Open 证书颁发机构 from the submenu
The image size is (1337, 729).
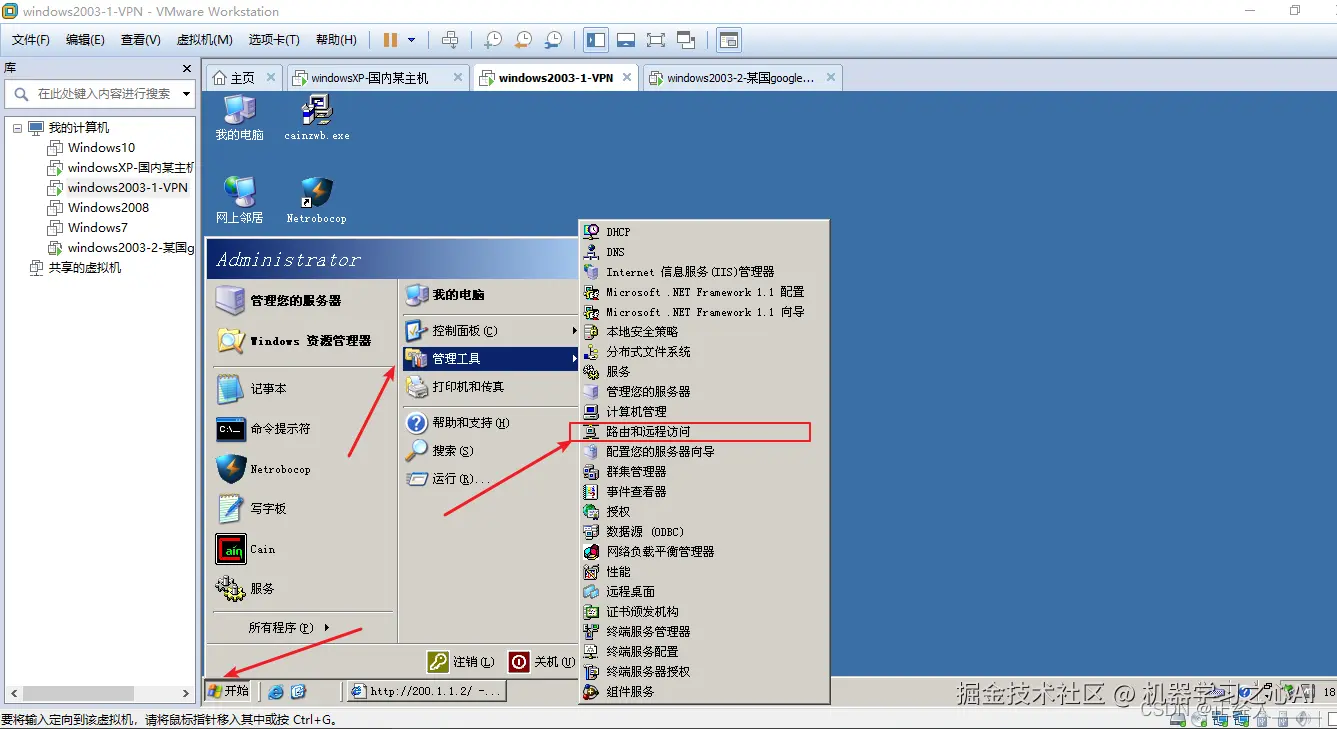(705, 612)
